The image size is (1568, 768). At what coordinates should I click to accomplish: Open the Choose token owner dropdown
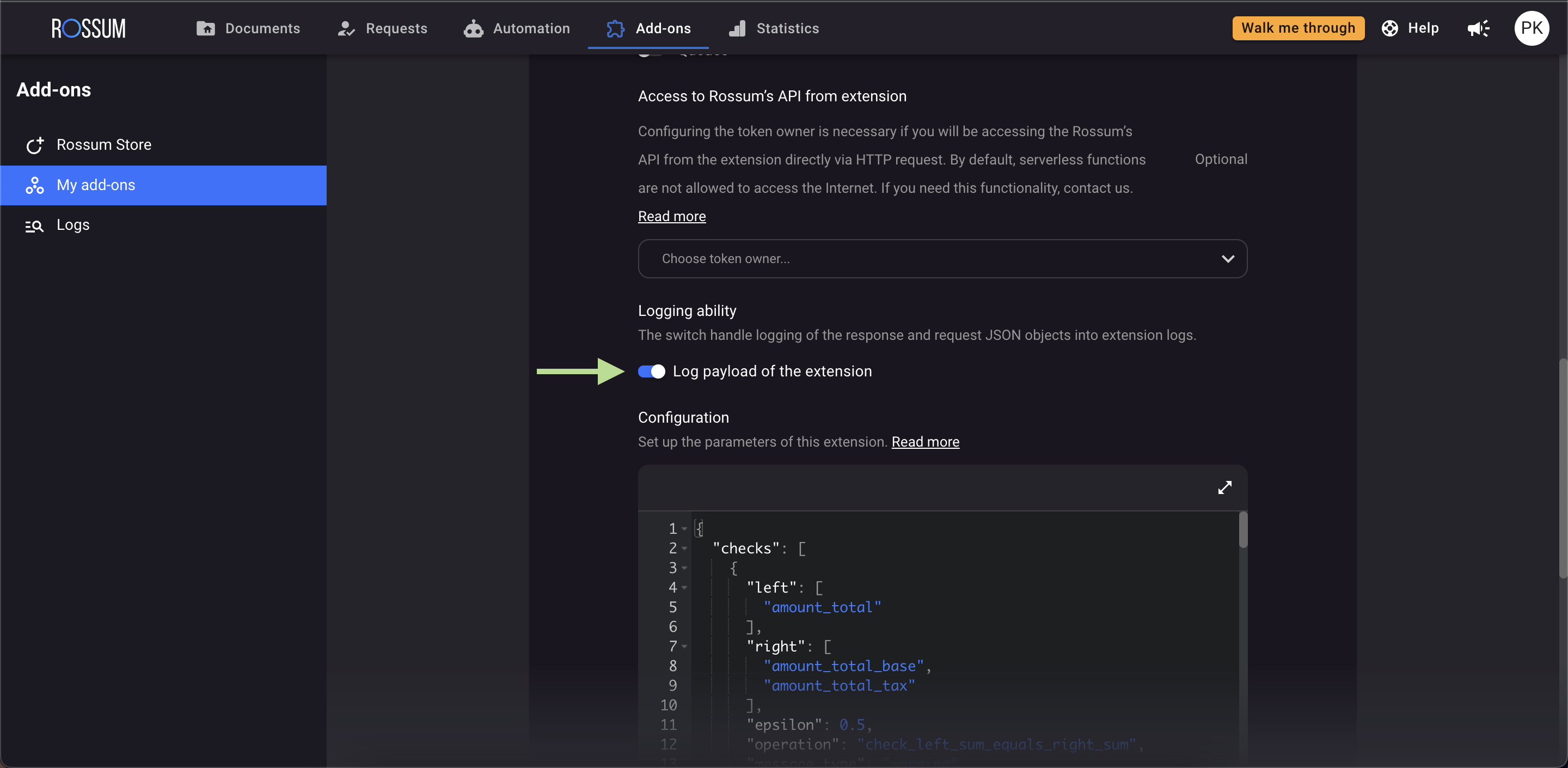click(x=942, y=258)
